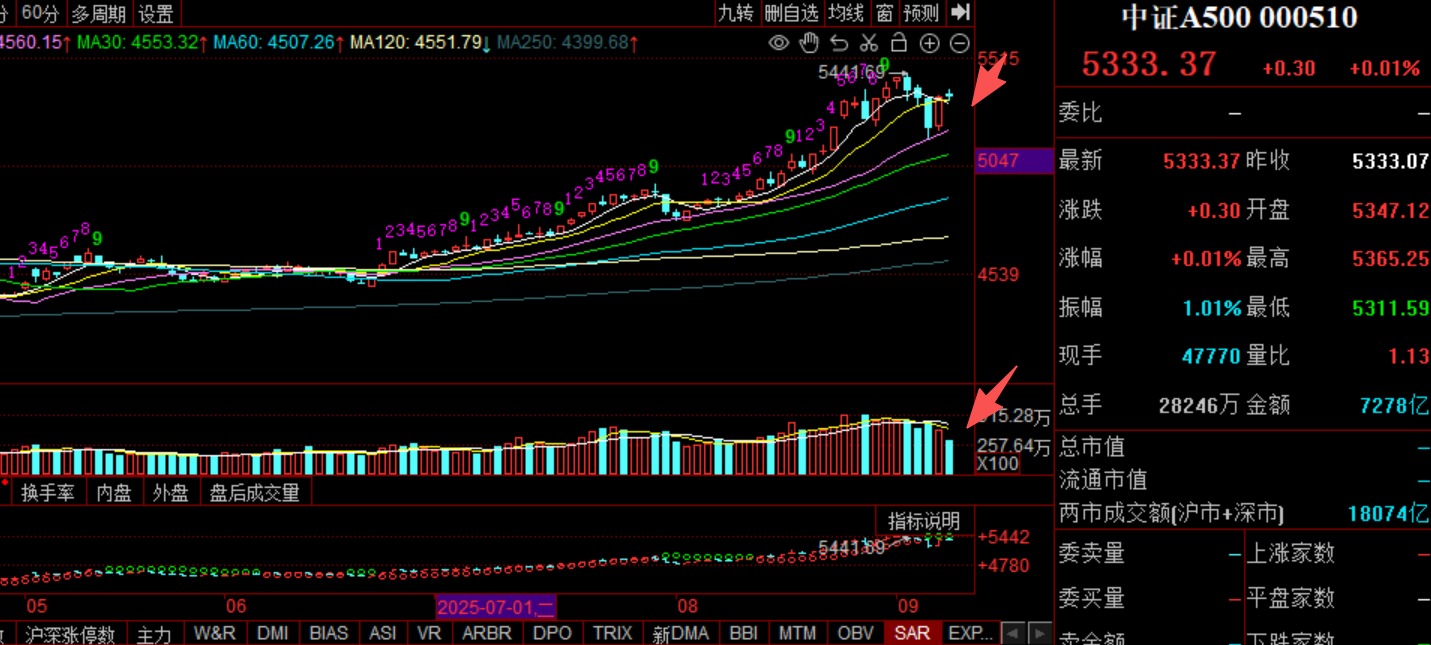Select the 新DMA indicator tab
The height and width of the screenshot is (645, 1431).
(680, 634)
